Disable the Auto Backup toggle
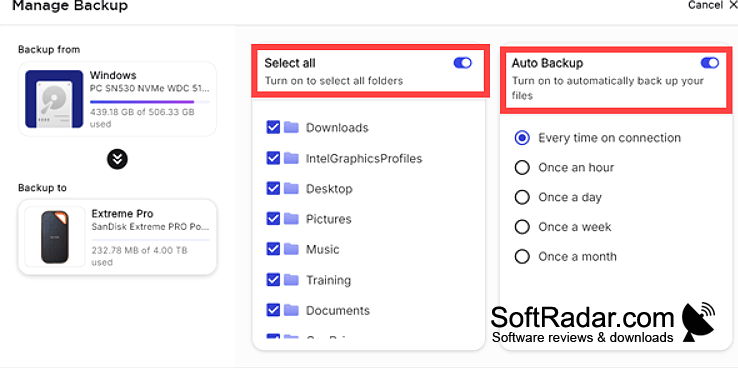 click(710, 63)
